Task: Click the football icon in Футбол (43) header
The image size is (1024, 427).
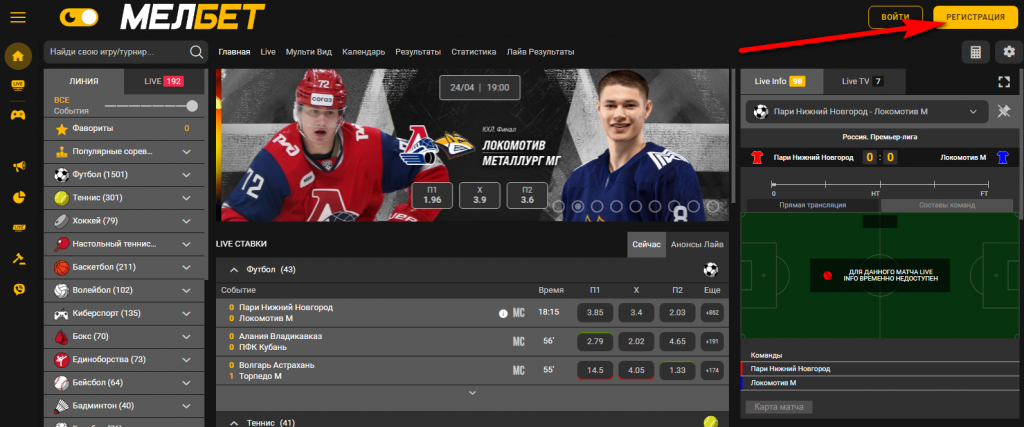Action: pyautogui.click(x=711, y=269)
